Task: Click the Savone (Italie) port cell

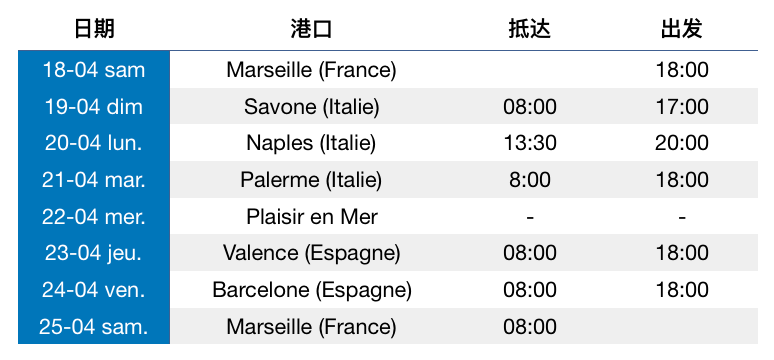Action: tap(311, 107)
